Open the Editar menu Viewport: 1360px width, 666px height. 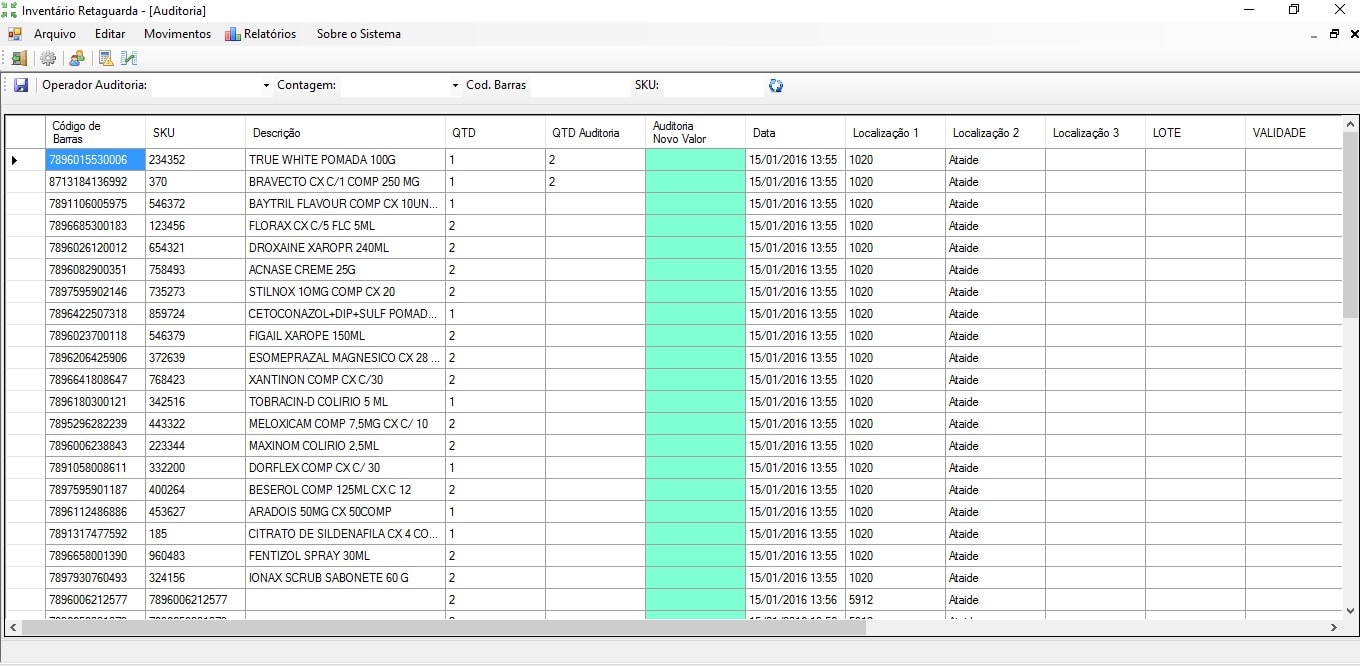[x=110, y=34]
